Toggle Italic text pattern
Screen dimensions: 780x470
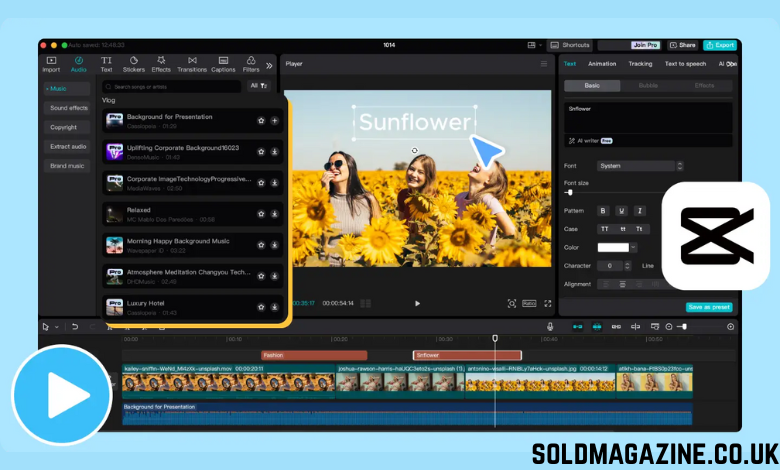pyautogui.click(x=640, y=211)
